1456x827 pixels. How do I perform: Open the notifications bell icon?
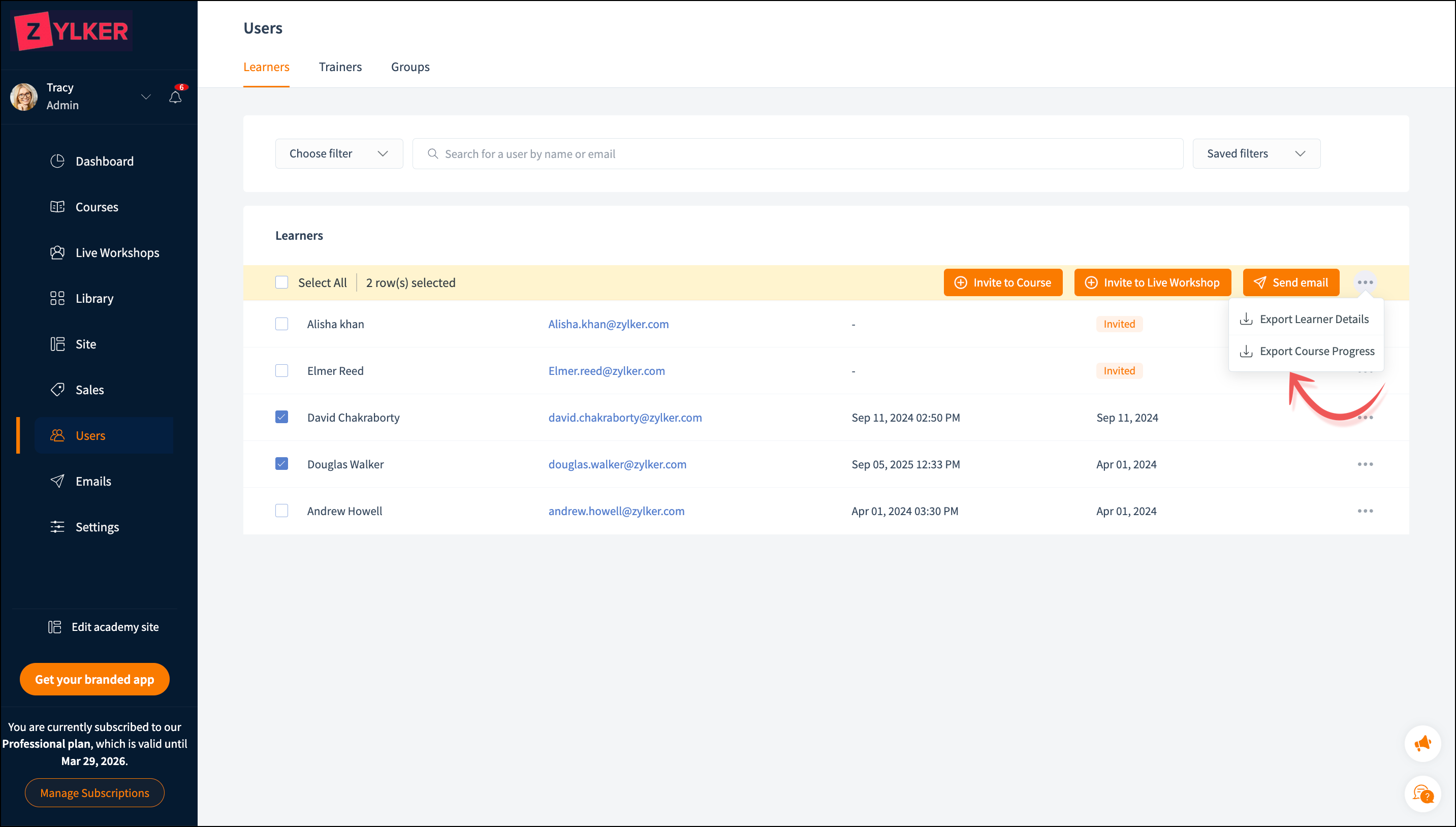175,97
